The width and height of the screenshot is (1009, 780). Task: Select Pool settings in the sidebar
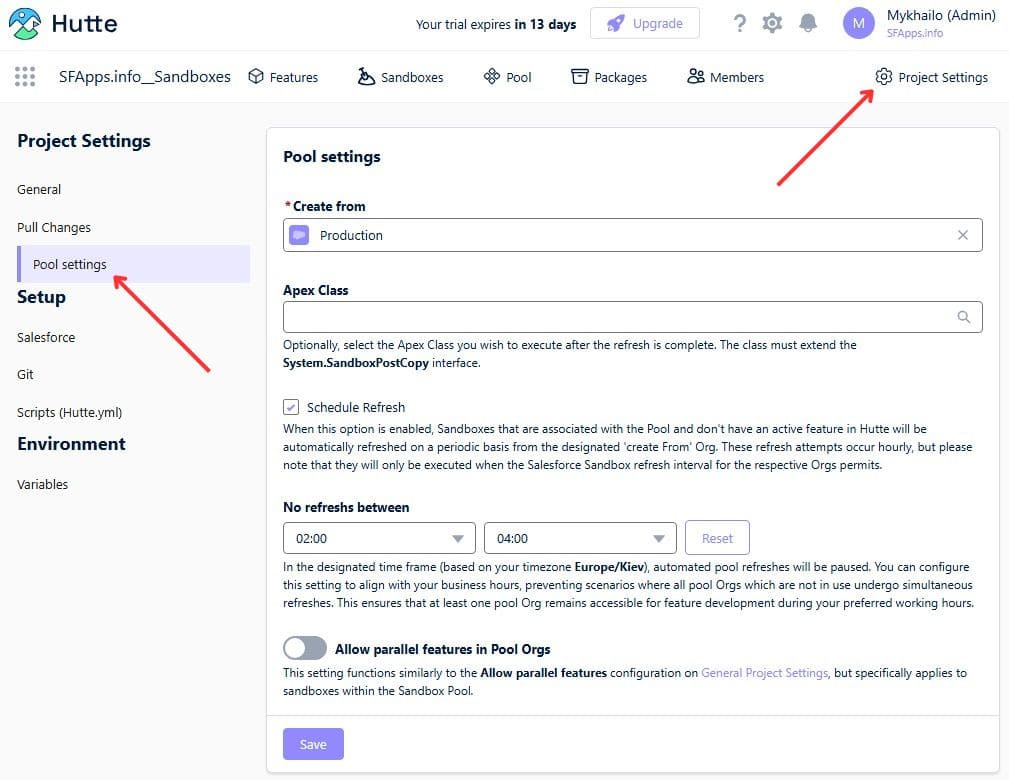click(133, 264)
